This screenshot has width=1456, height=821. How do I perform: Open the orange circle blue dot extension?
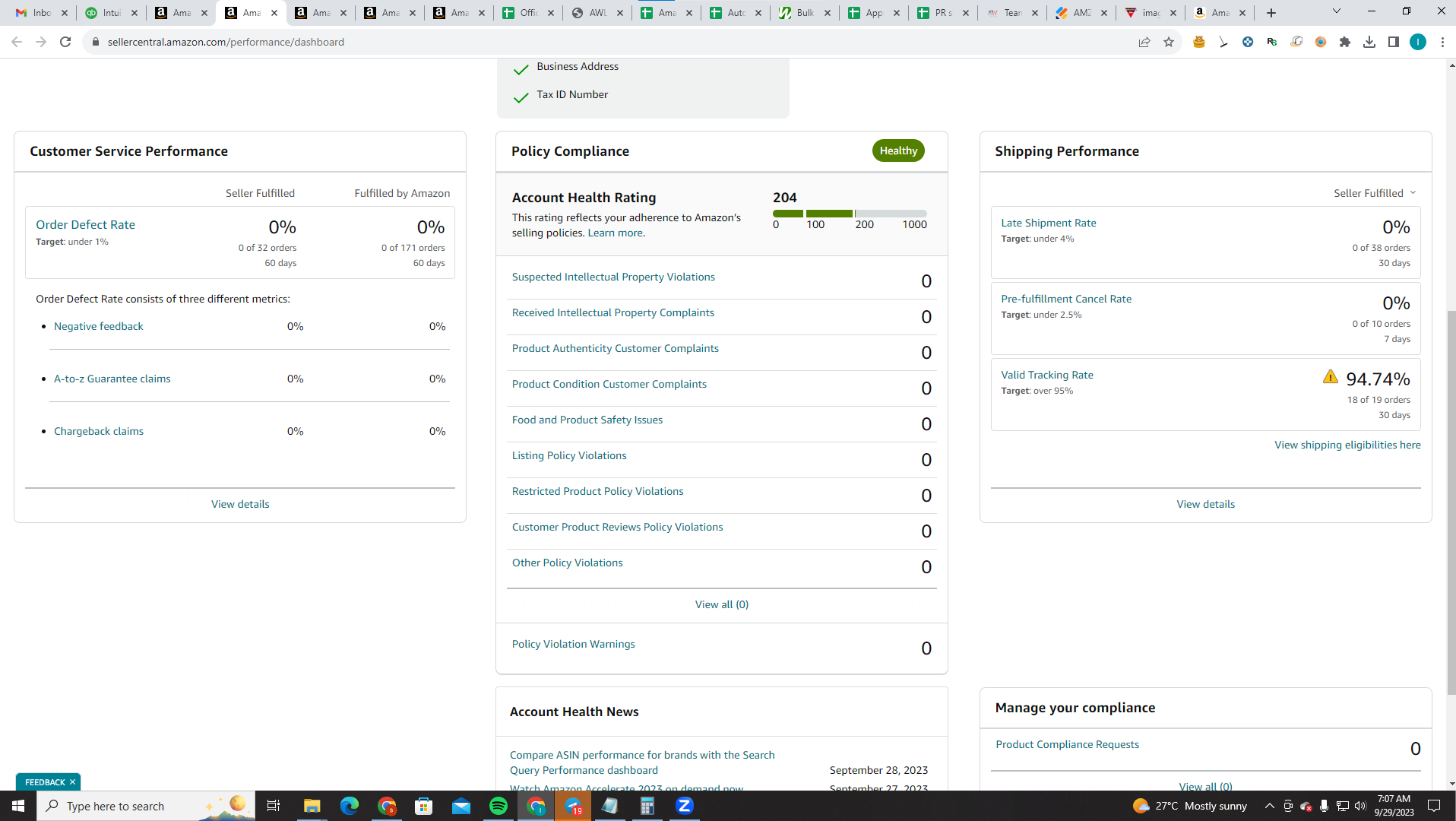tap(1321, 42)
